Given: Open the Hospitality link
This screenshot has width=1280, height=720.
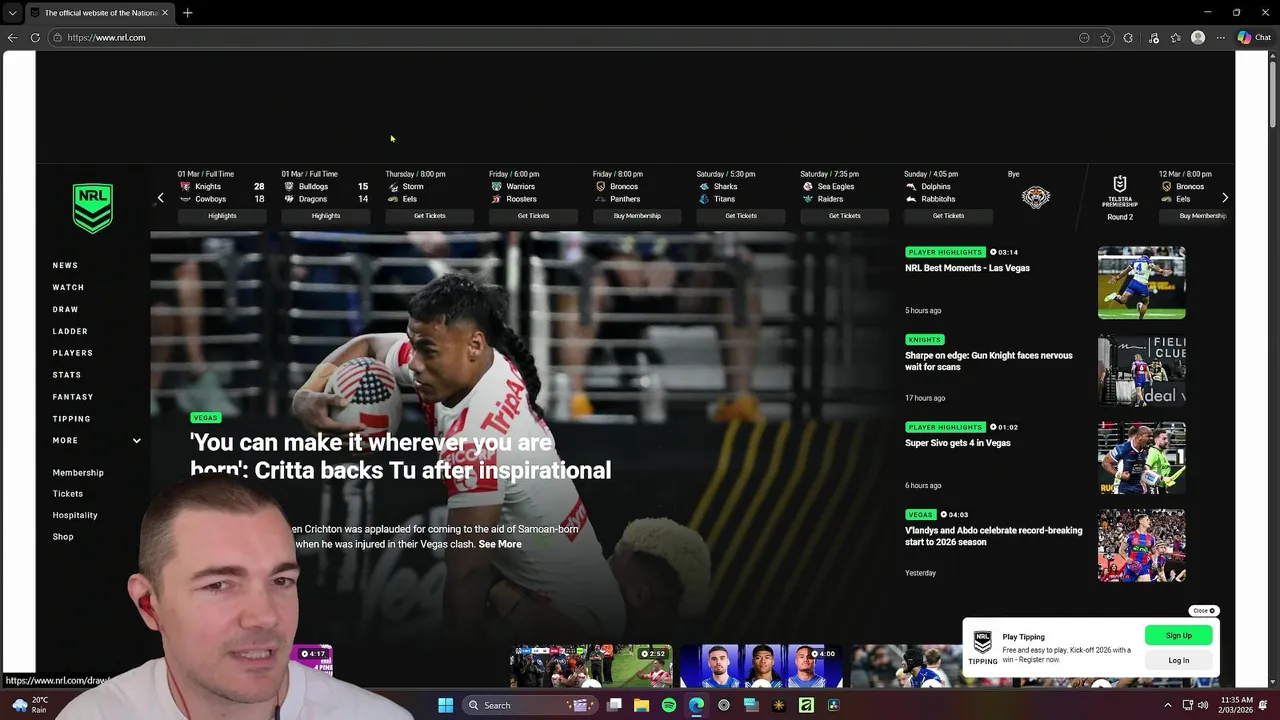Looking at the screenshot, I should (75, 515).
